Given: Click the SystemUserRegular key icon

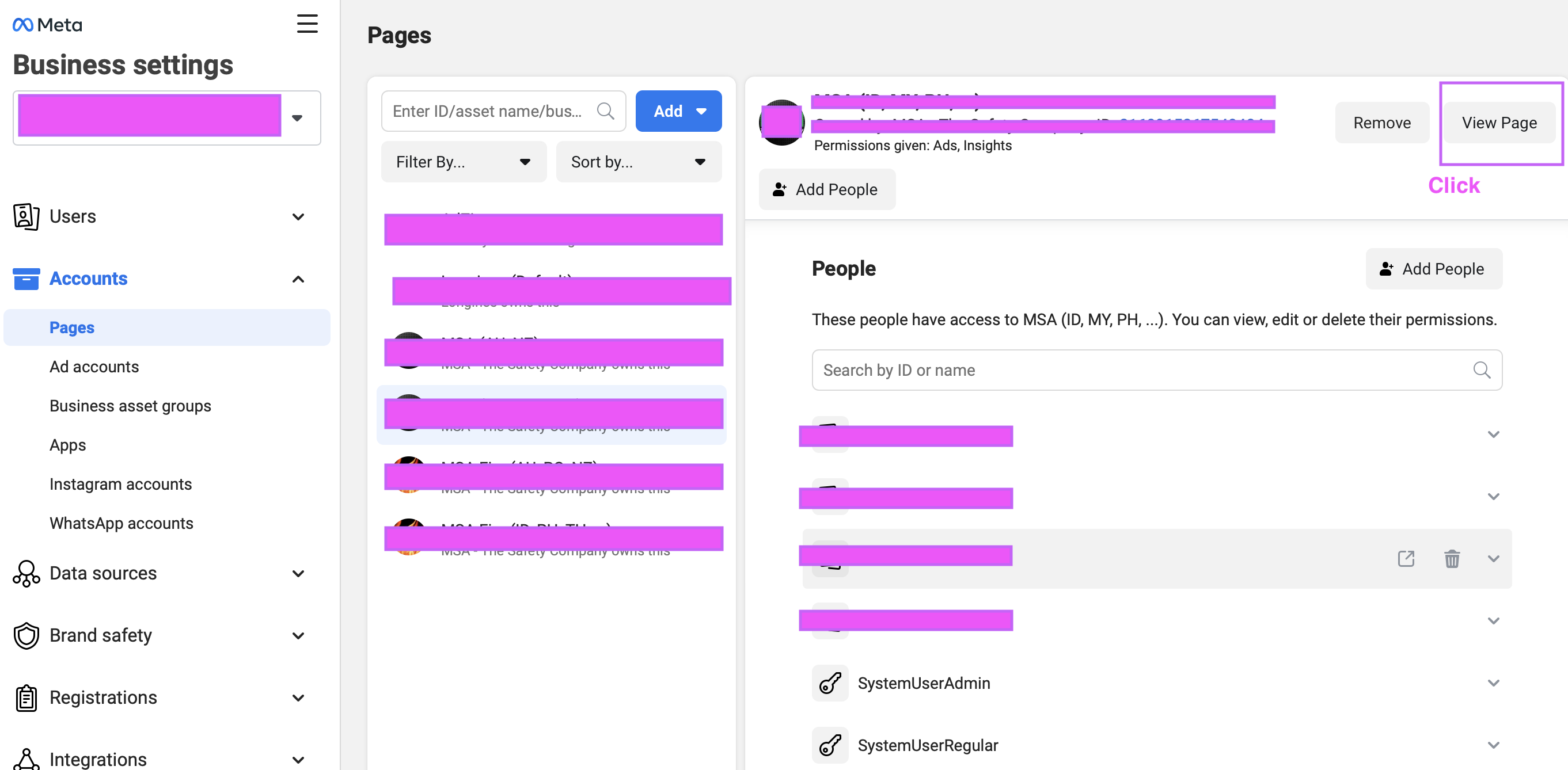Looking at the screenshot, I should (830, 745).
